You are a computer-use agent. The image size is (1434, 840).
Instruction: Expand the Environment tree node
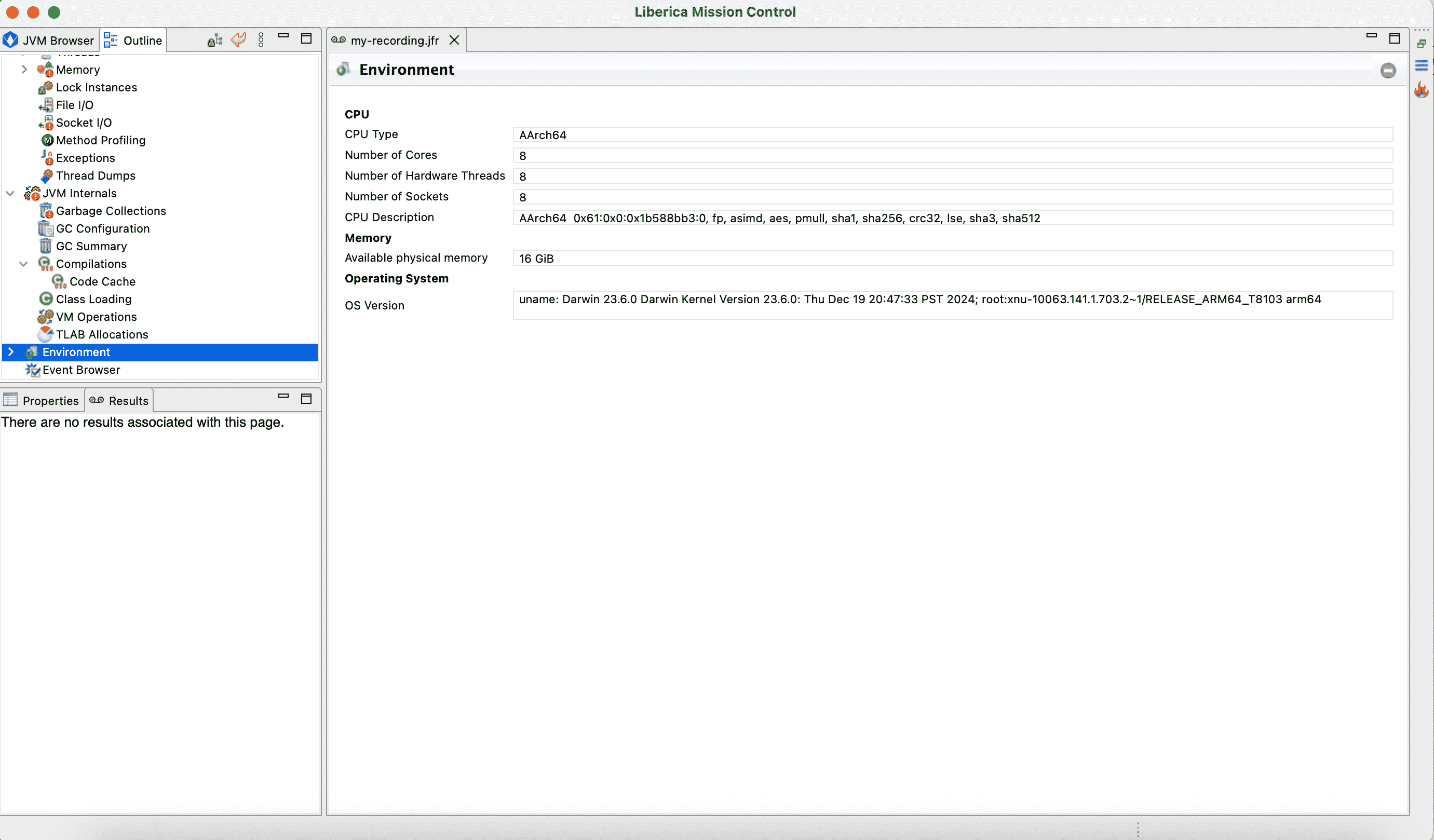(11, 351)
